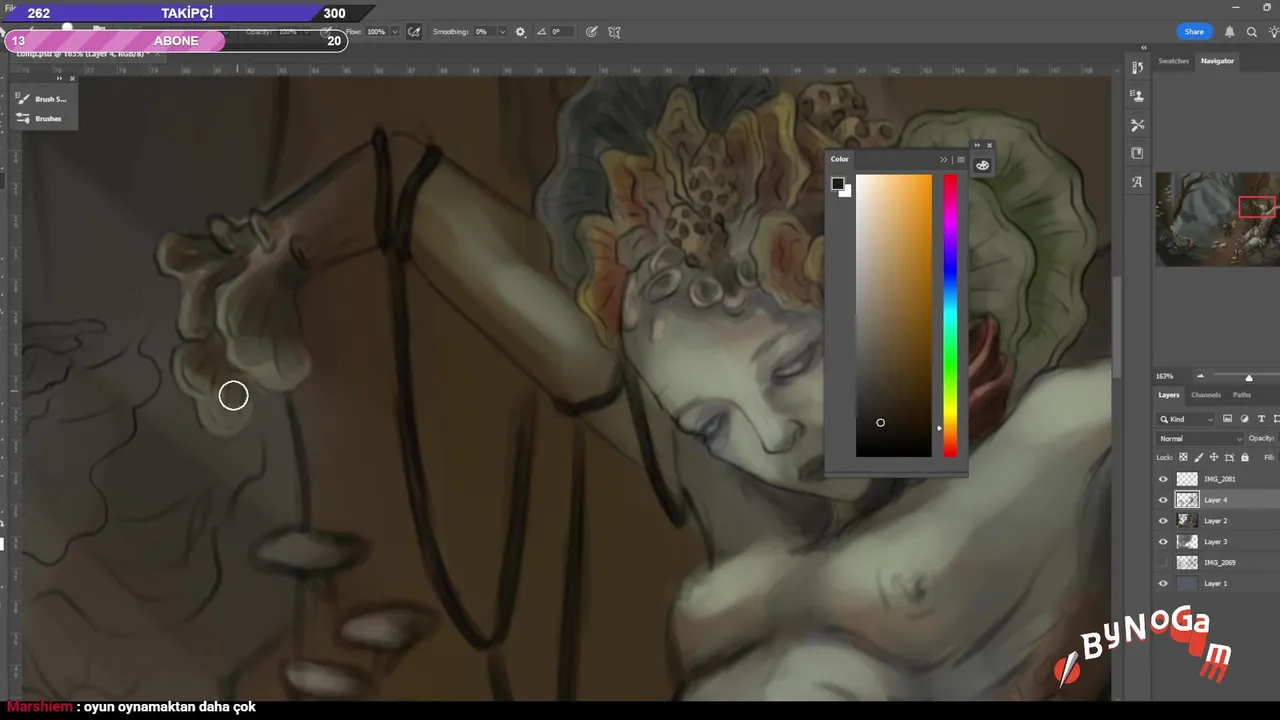Open the Clone Source panel icon
The height and width of the screenshot is (720, 1280).
pos(1137,96)
